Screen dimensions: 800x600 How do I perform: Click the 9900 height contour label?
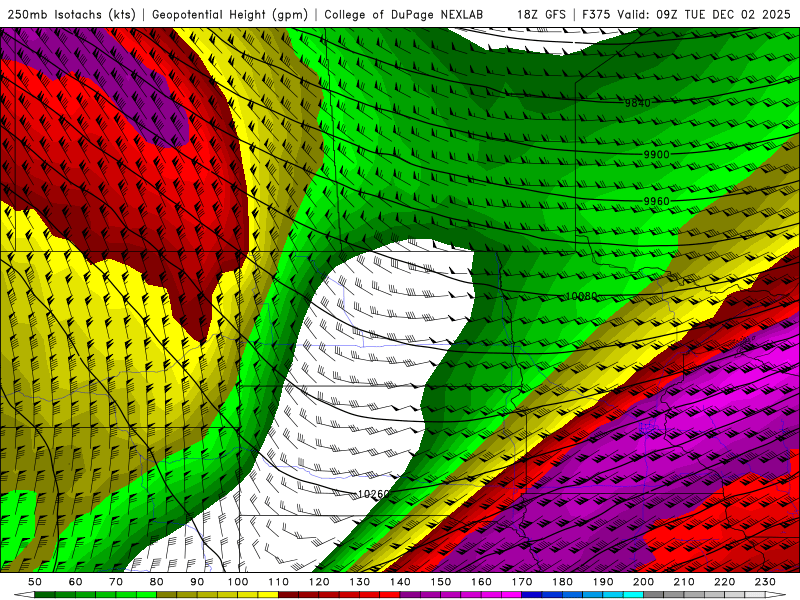(656, 155)
